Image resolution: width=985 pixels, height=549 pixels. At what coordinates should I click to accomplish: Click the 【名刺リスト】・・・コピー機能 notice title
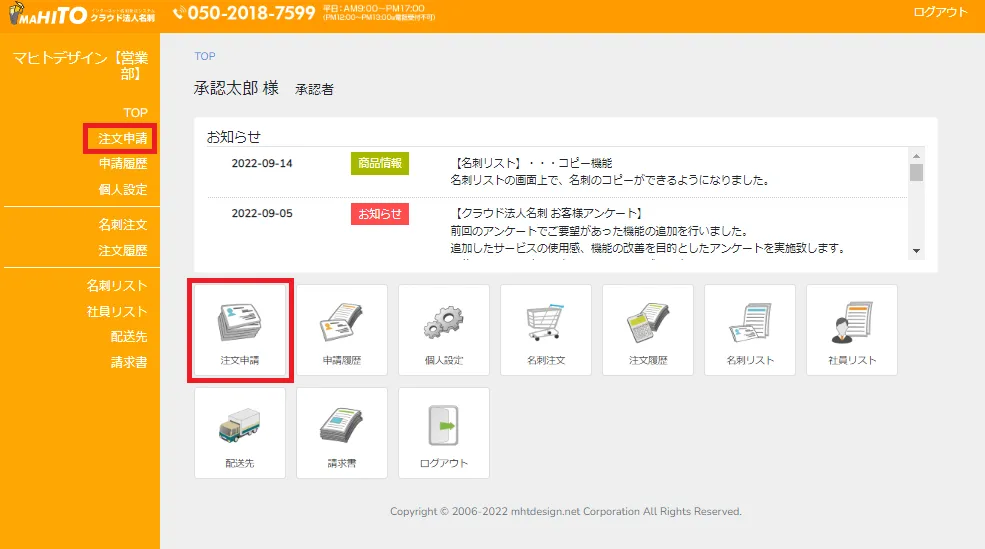tap(531, 163)
